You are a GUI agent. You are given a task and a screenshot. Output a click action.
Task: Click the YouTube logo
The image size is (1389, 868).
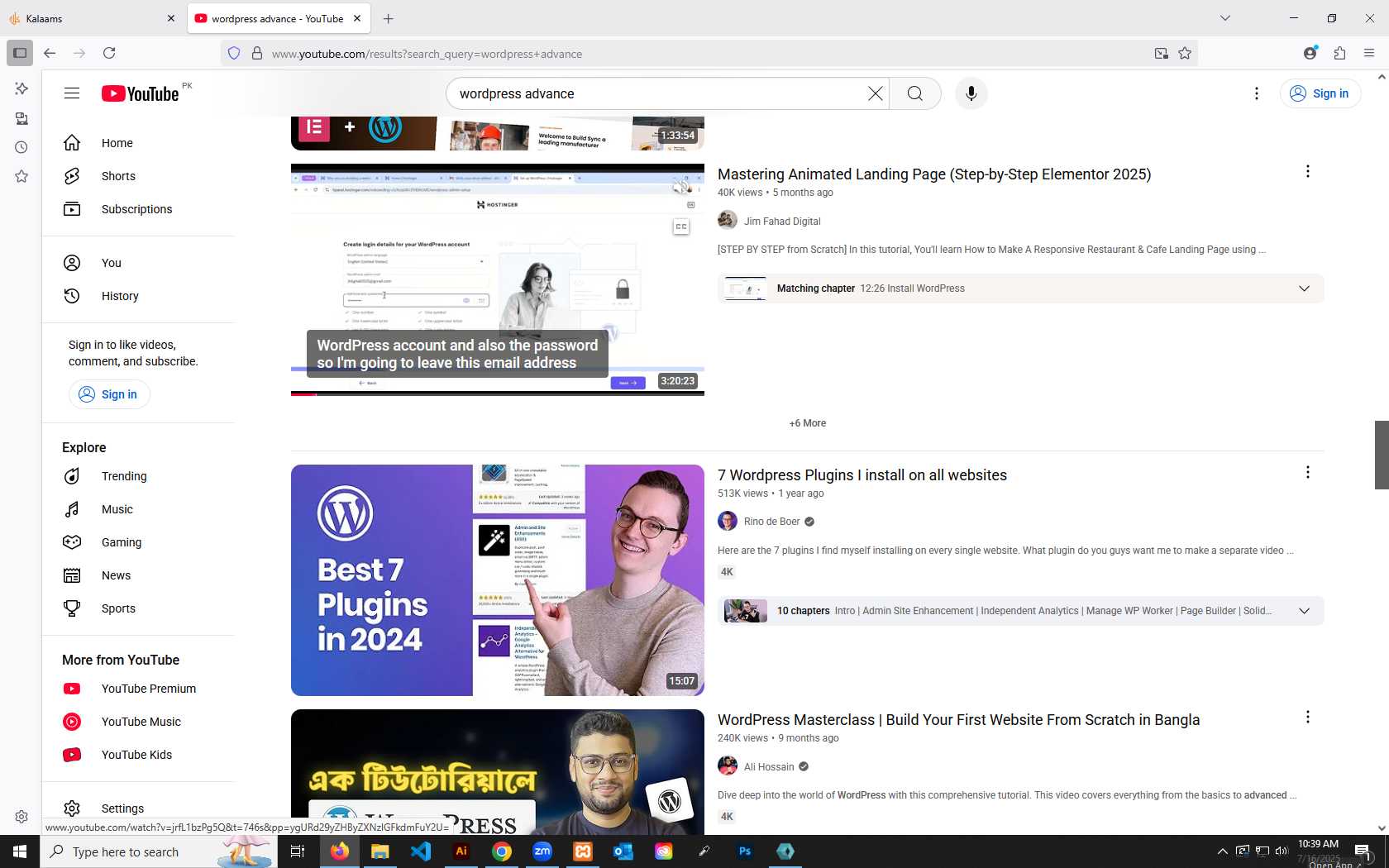tap(140, 93)
